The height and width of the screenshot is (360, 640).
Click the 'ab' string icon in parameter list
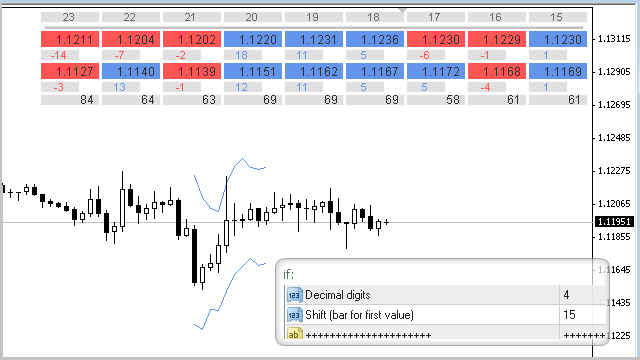pyautogui.click(x=294, y=334)
